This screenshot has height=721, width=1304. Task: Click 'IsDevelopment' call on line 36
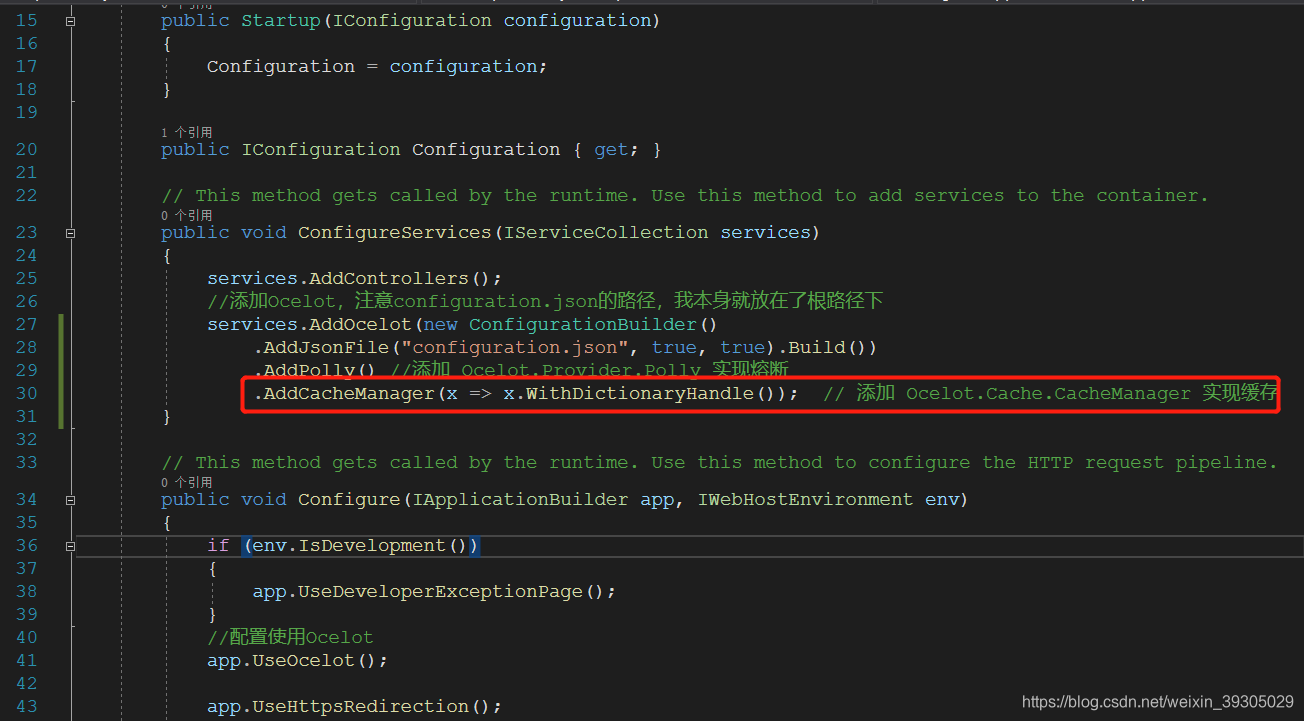(372, 545)
